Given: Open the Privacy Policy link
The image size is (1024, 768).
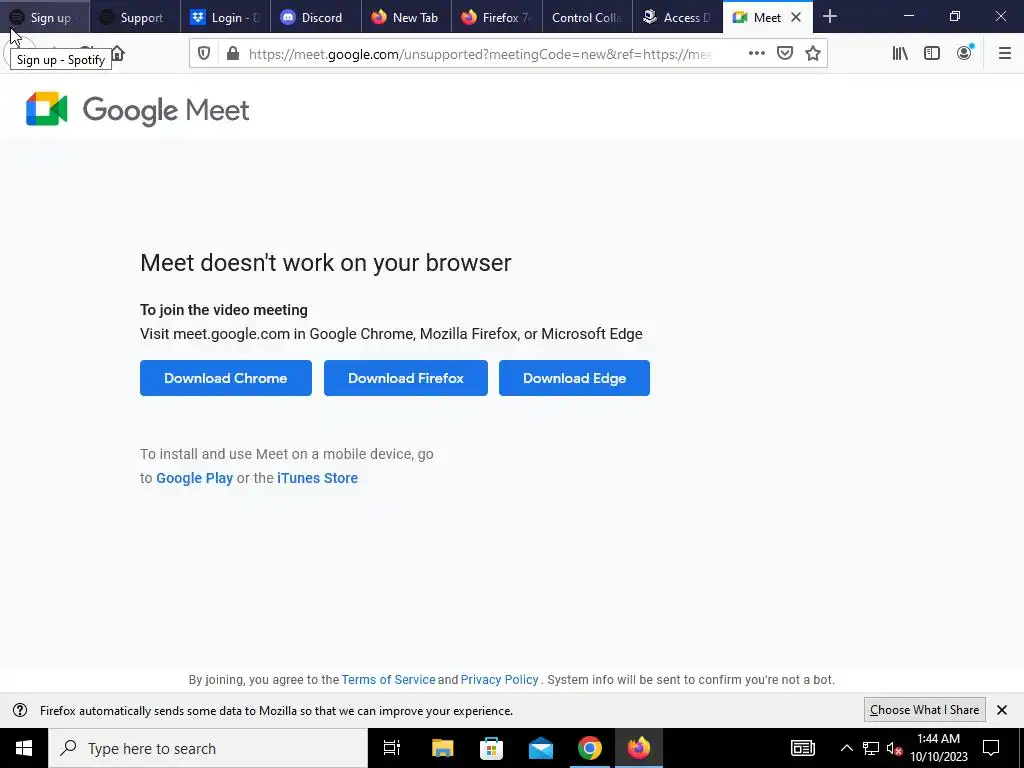Looking at the screenshot, I should (x=500, y=680).
